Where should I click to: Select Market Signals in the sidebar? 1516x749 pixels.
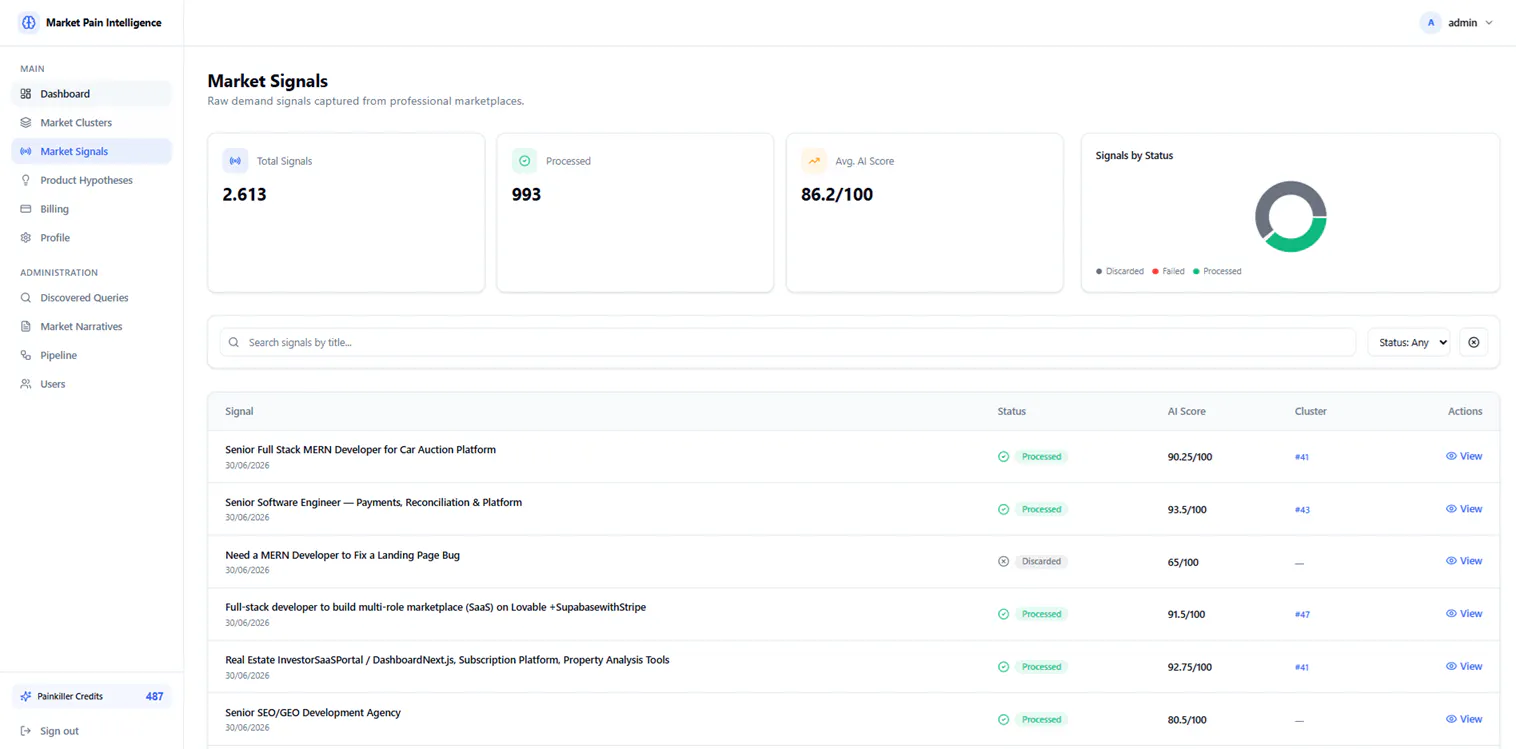tap(91, 151)
